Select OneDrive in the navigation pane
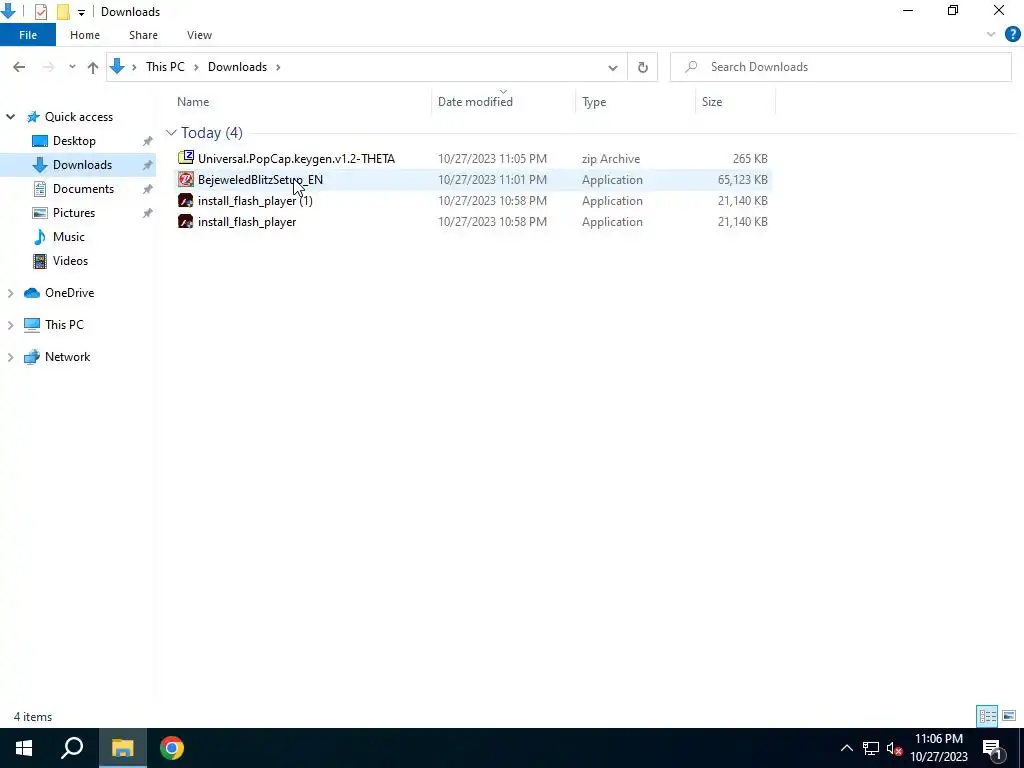 [x=69, y=293]
